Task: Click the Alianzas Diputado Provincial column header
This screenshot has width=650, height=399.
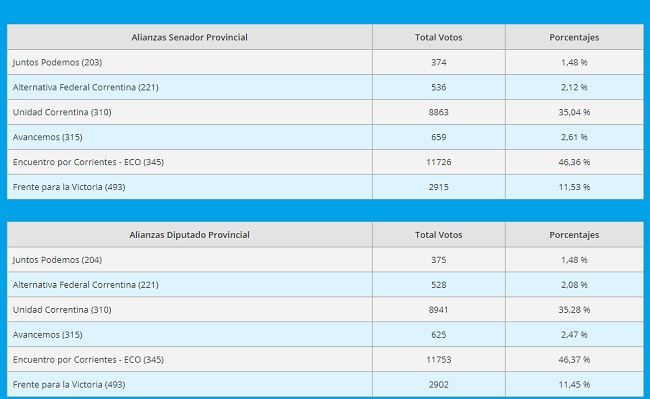Action: coord(189,235)
